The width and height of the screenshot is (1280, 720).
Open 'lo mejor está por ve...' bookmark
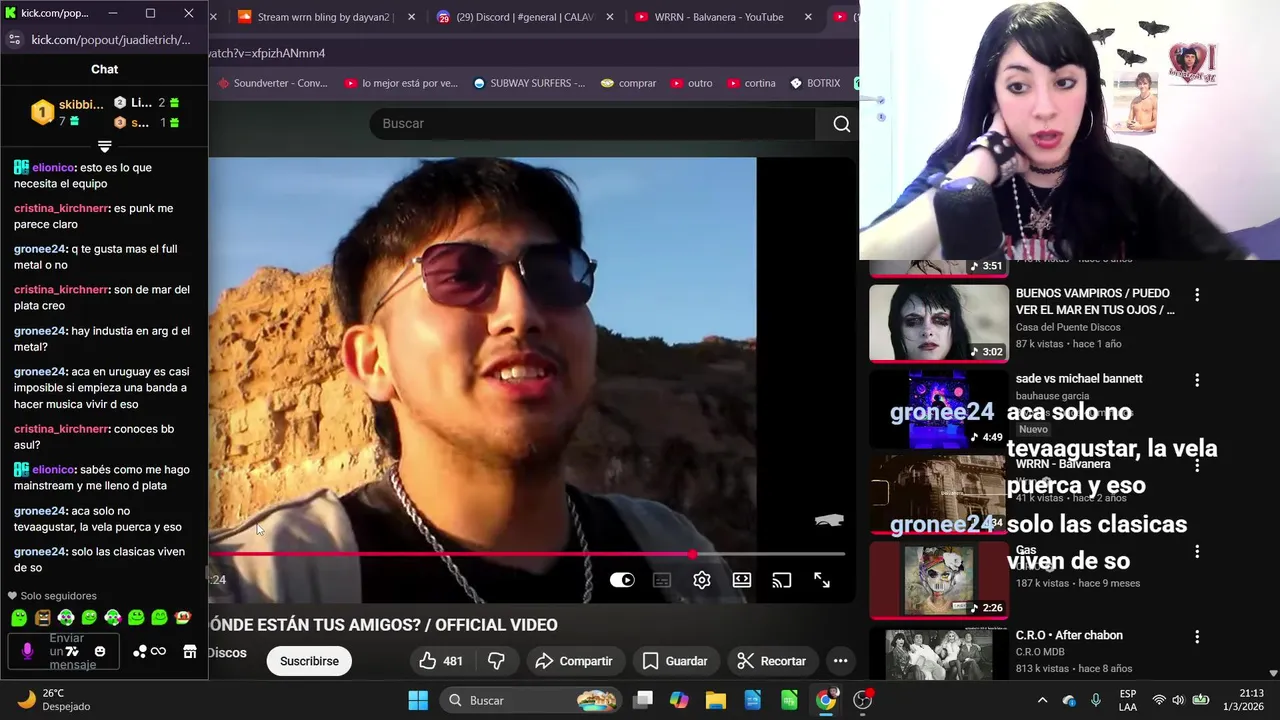click(401, 83)
